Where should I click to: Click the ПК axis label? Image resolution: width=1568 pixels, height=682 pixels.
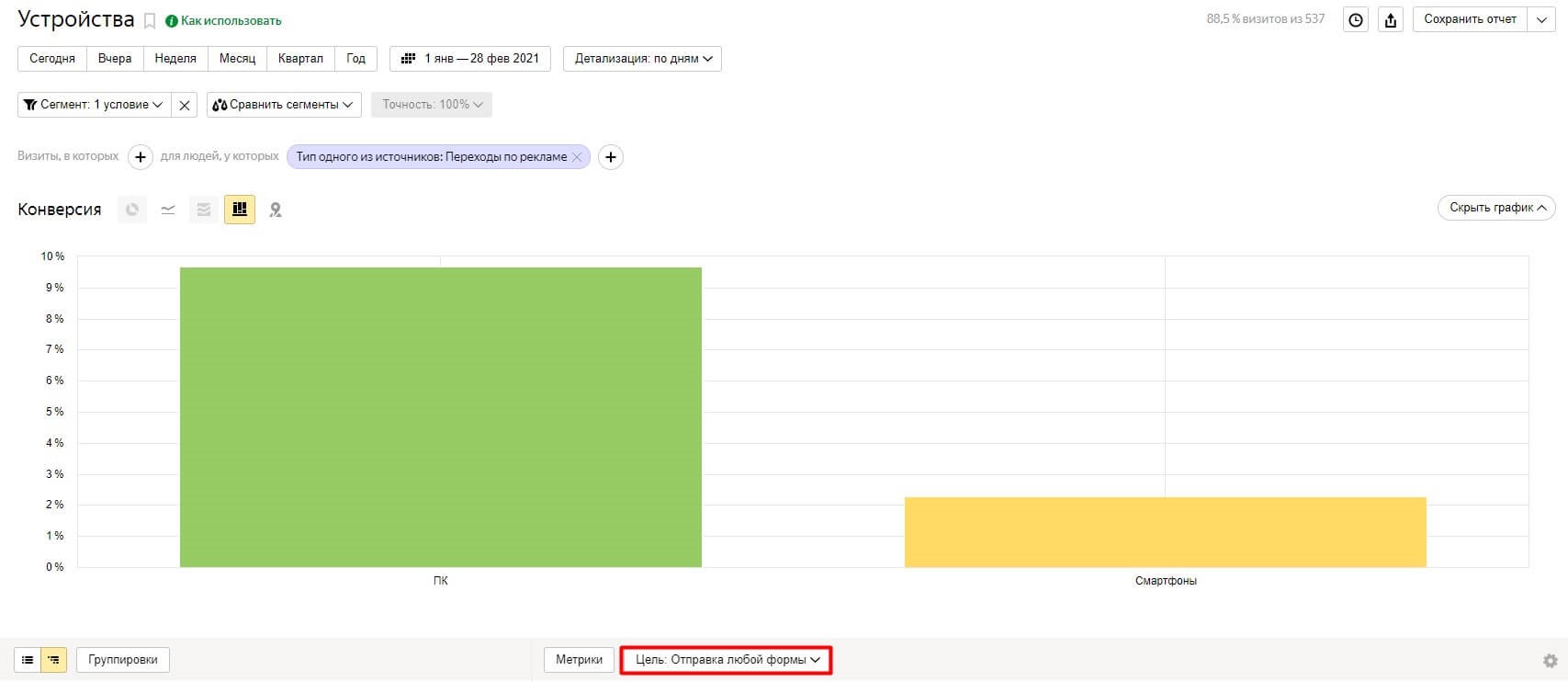coord(441,581)
